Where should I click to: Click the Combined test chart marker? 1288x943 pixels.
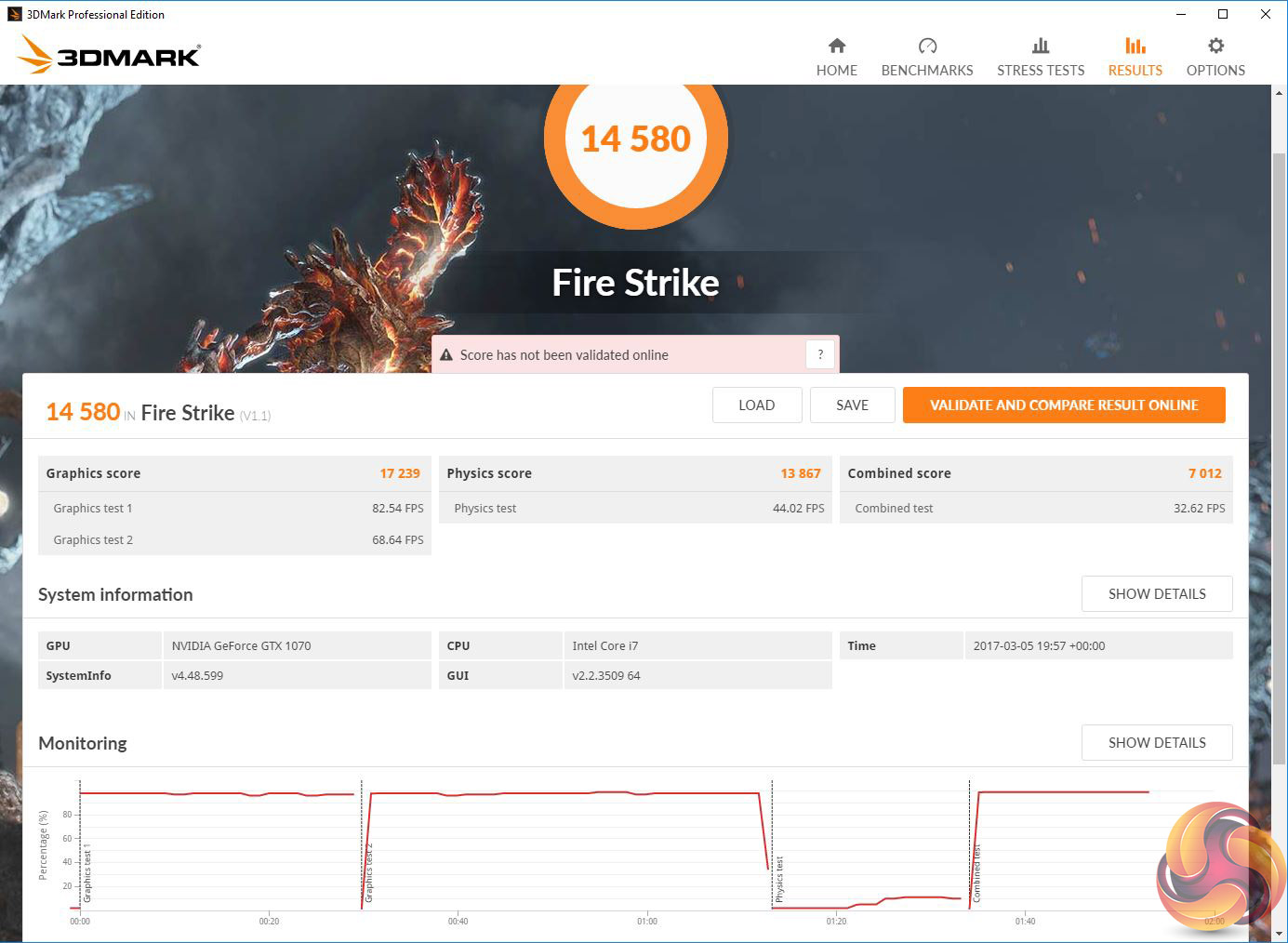[x=976, y=873]
